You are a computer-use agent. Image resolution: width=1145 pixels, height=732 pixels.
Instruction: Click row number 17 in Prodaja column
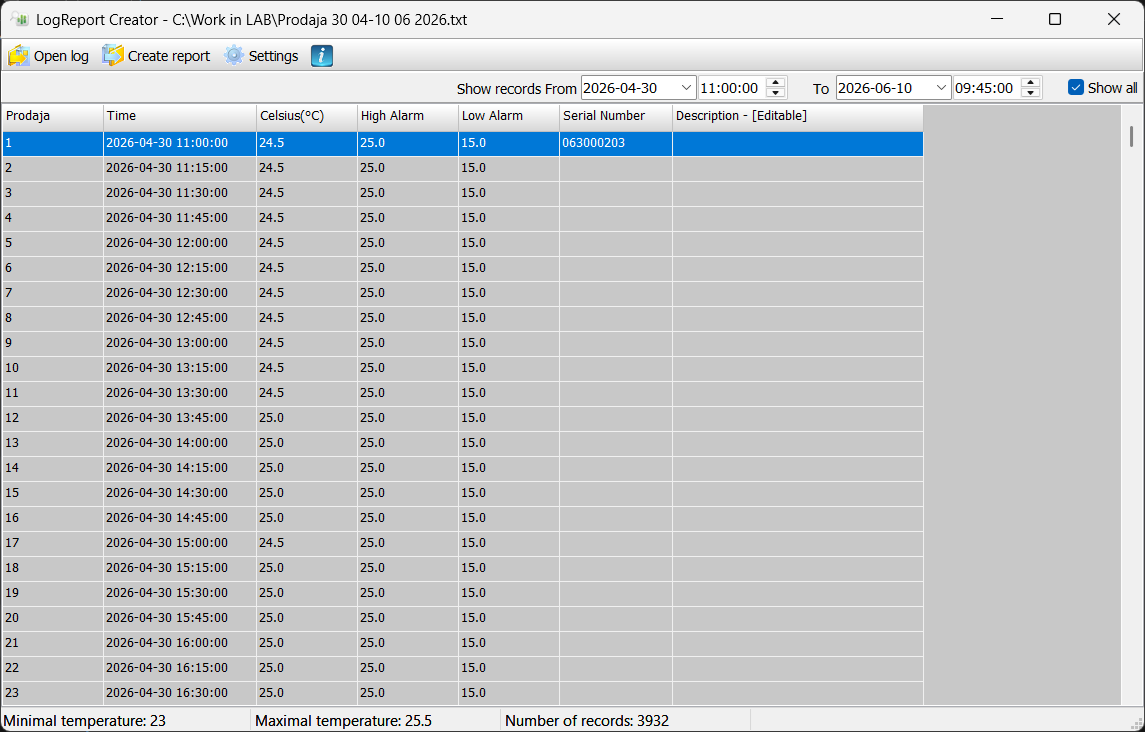53,543
